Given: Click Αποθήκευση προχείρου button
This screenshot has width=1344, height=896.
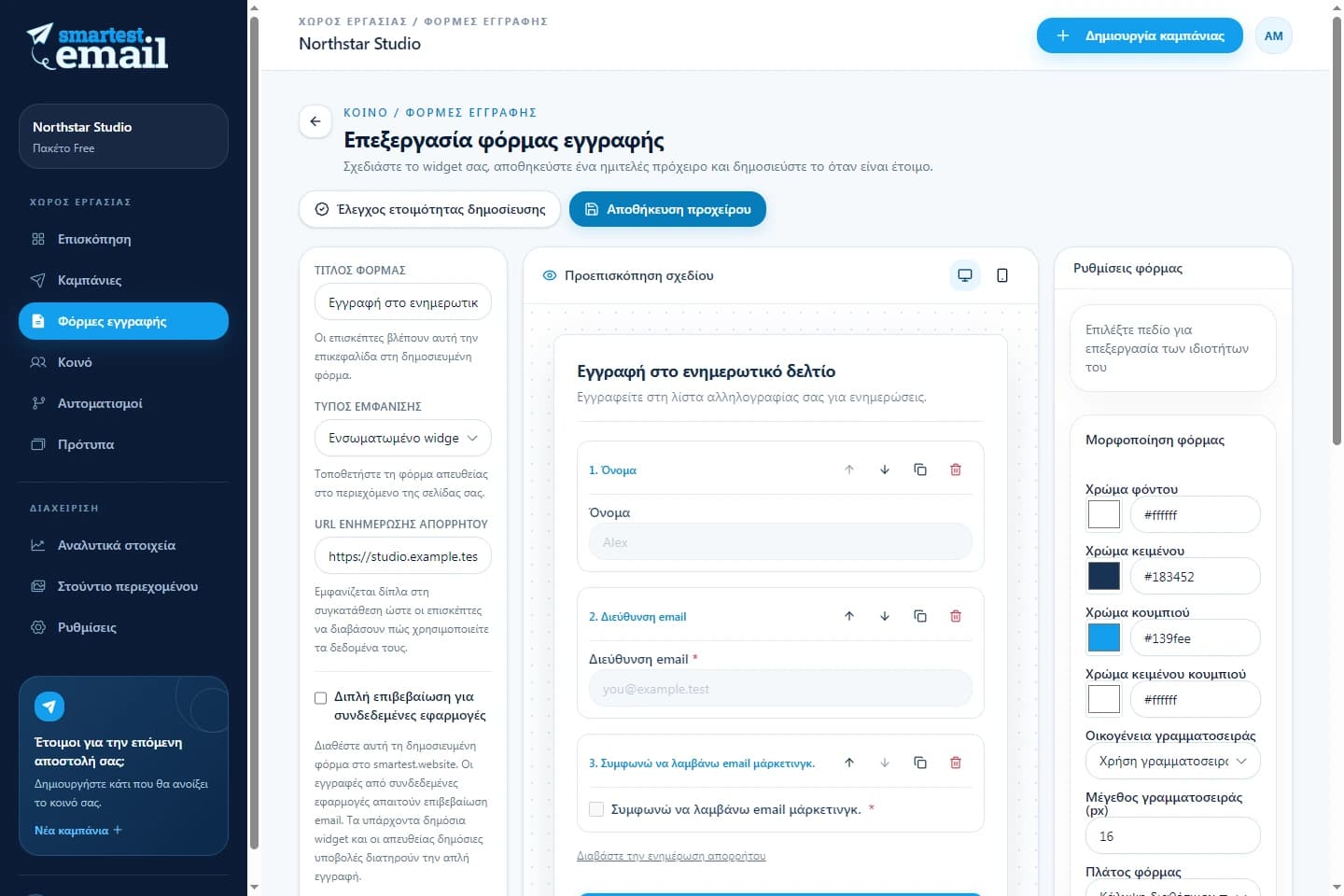Looking at the screenshot, I should [x=667, y=209].
